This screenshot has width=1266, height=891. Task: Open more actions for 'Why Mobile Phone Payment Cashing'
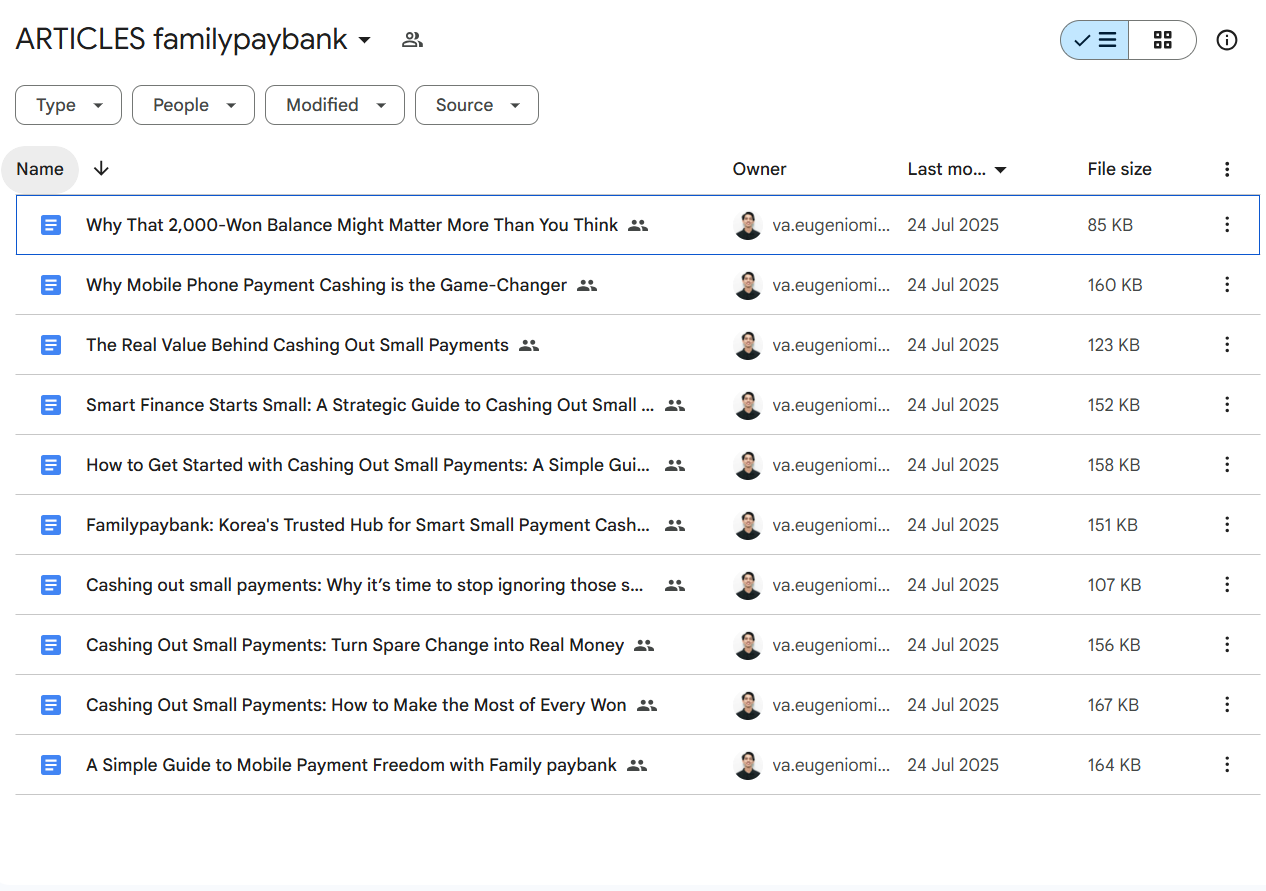1227,285
